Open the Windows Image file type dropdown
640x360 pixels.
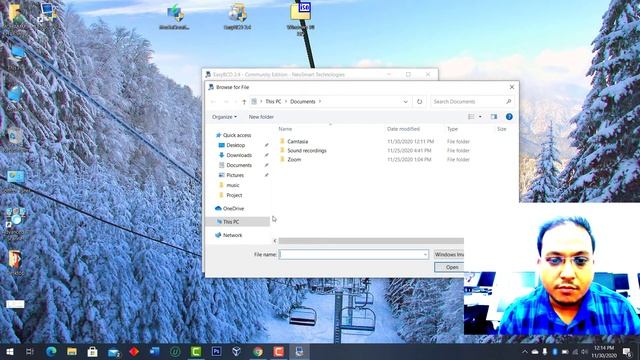(x=449, y=254)
